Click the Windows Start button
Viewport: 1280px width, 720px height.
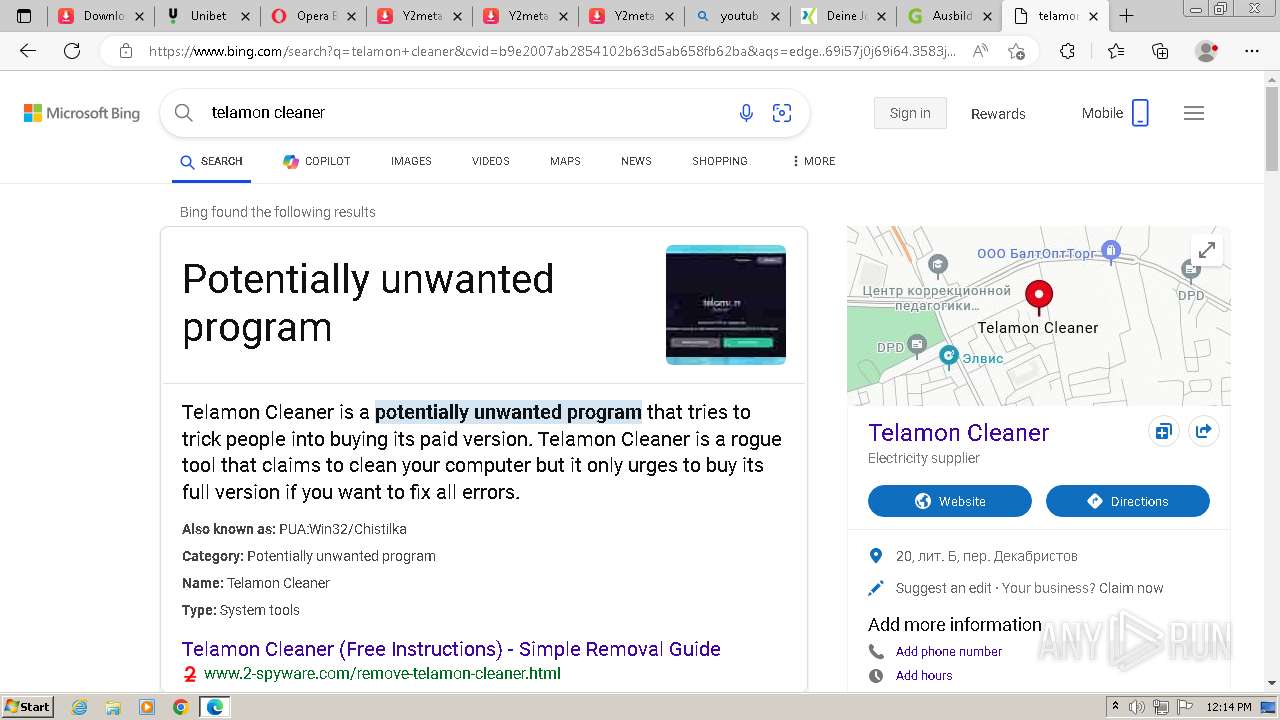click(x=27, y=707)
